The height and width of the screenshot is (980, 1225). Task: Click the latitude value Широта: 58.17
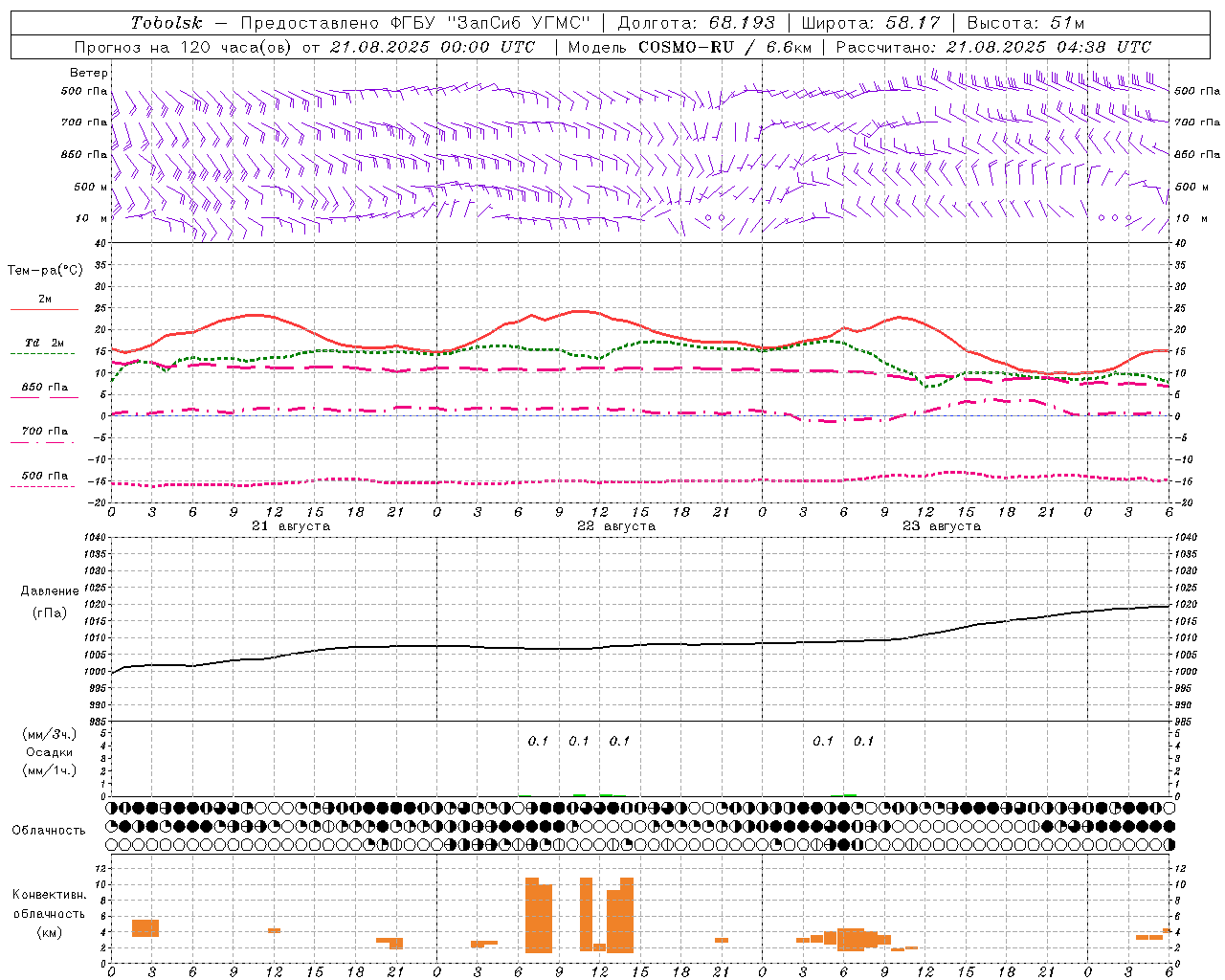point(871,23)
